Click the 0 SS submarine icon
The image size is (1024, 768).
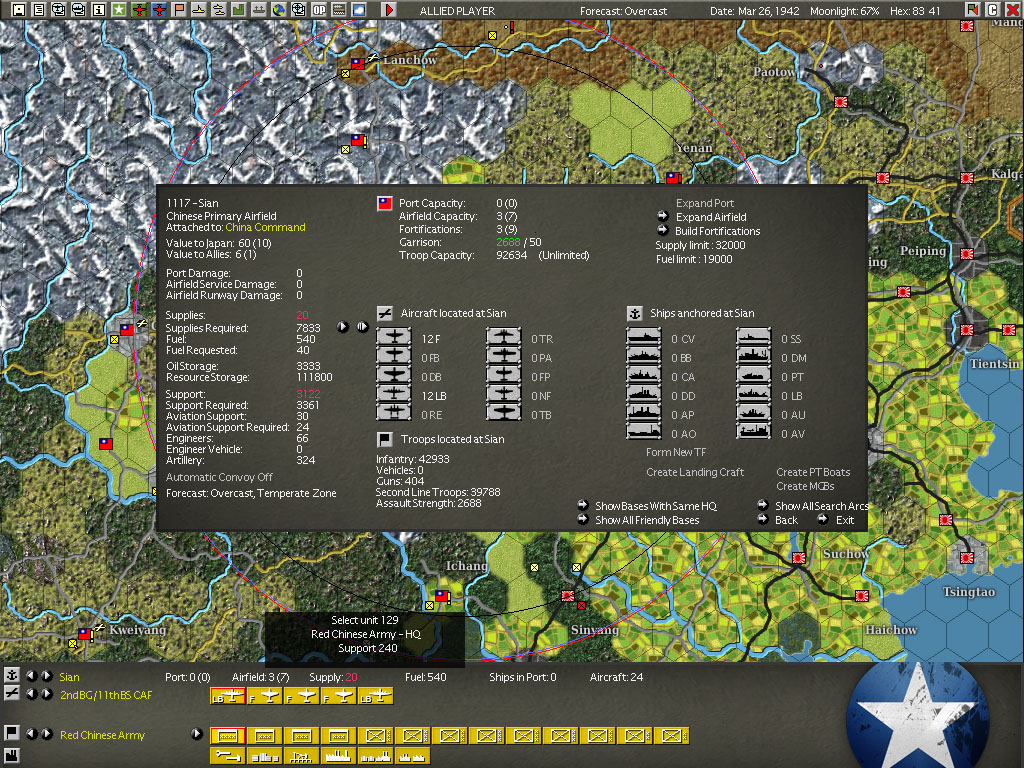tap(754, 338)
